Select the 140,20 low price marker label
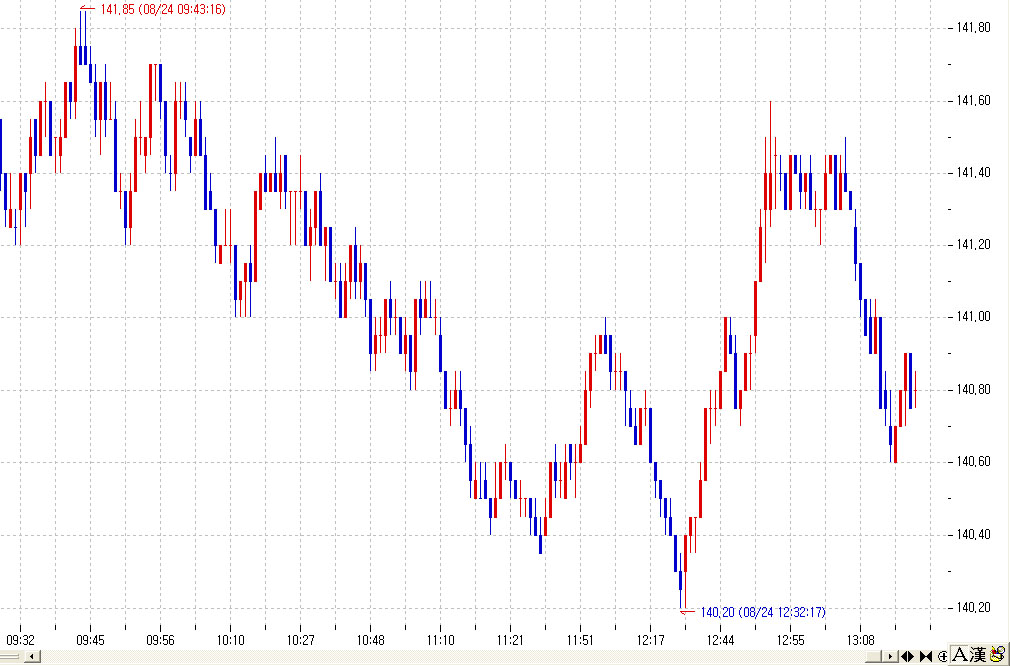1010x666 pixels. 762,612
